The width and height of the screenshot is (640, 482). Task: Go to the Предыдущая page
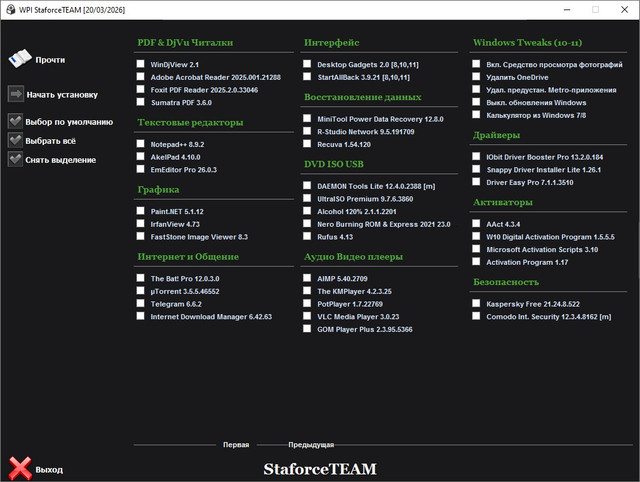click(x=311, y=444)
